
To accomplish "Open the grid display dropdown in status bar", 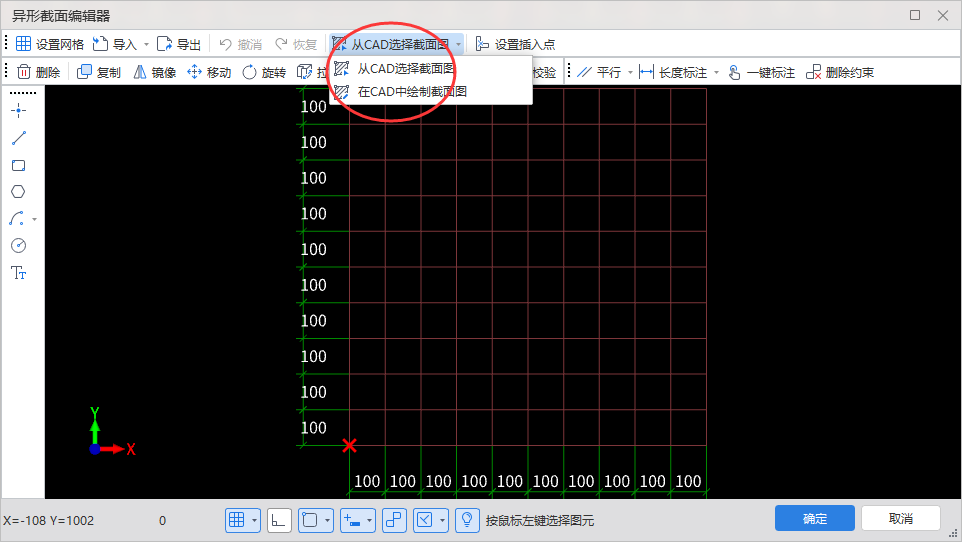I will (x=255, y=521).
